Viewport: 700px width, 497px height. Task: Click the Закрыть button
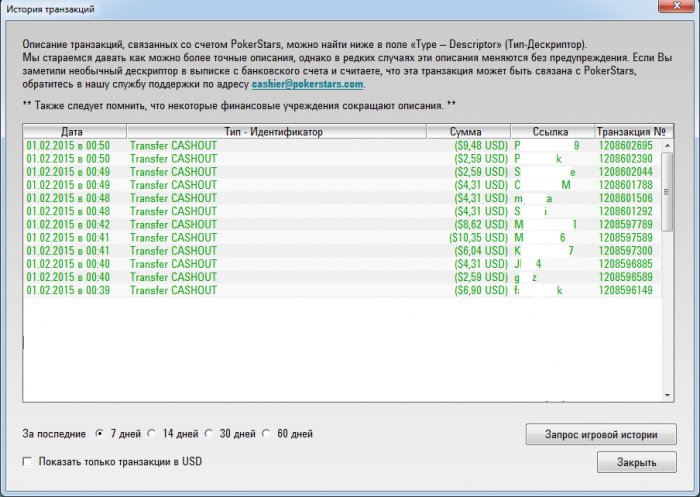[x=637, y=462]
